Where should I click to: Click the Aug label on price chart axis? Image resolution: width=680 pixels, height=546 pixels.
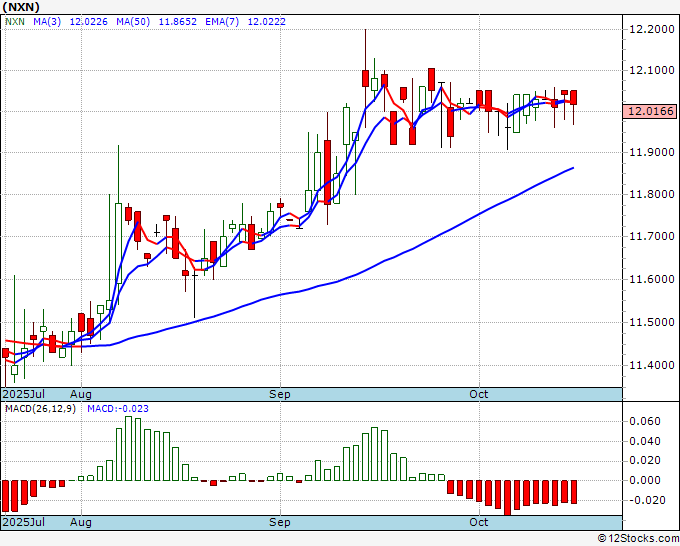coord(81,394)
